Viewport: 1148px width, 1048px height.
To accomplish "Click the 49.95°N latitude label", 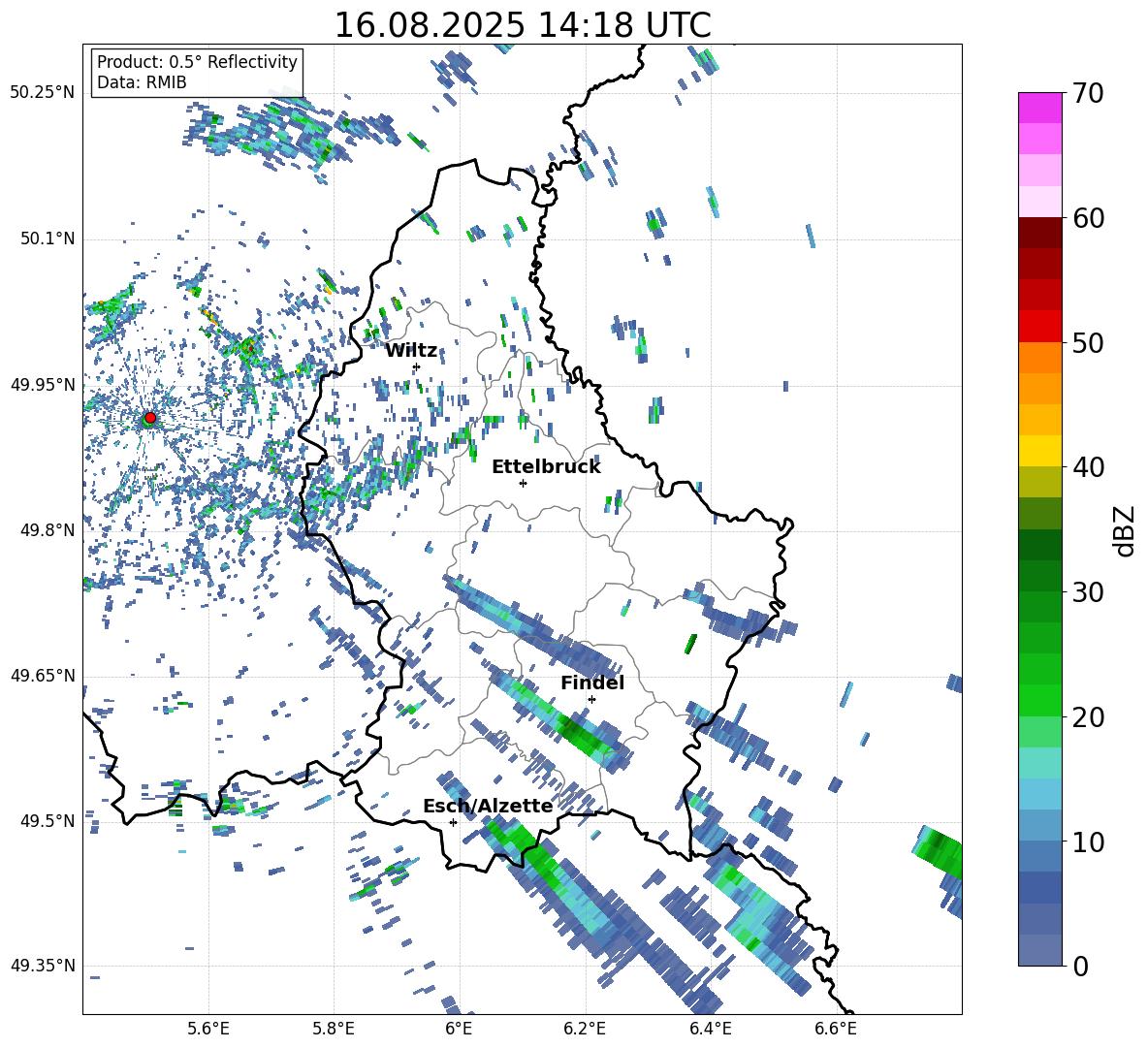I will pos(43,384).
